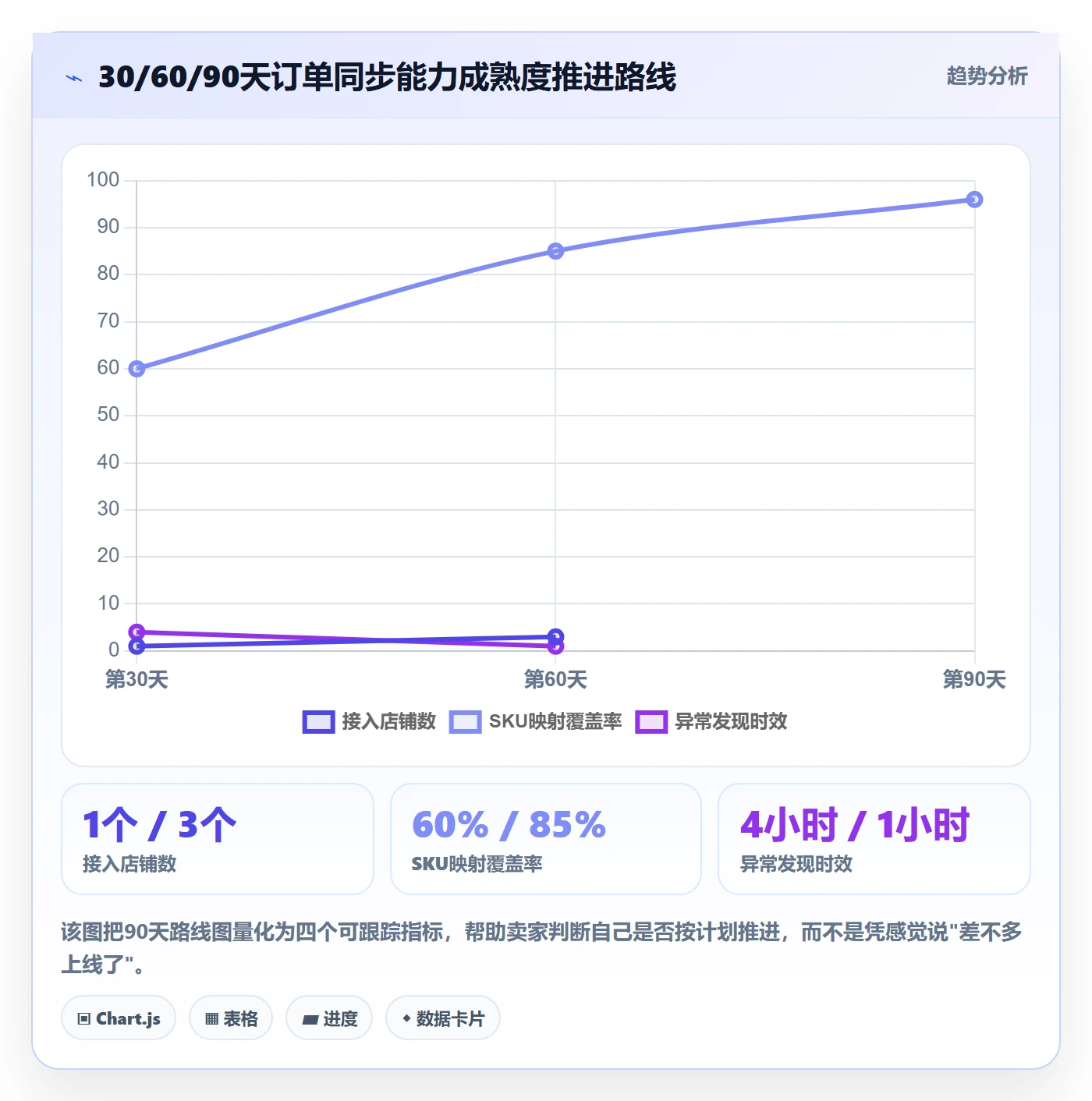The height and width of the screenshot is (1101, 1092).
Task: Click the Chart.js tag chip
Action: tap(119, 1018)
